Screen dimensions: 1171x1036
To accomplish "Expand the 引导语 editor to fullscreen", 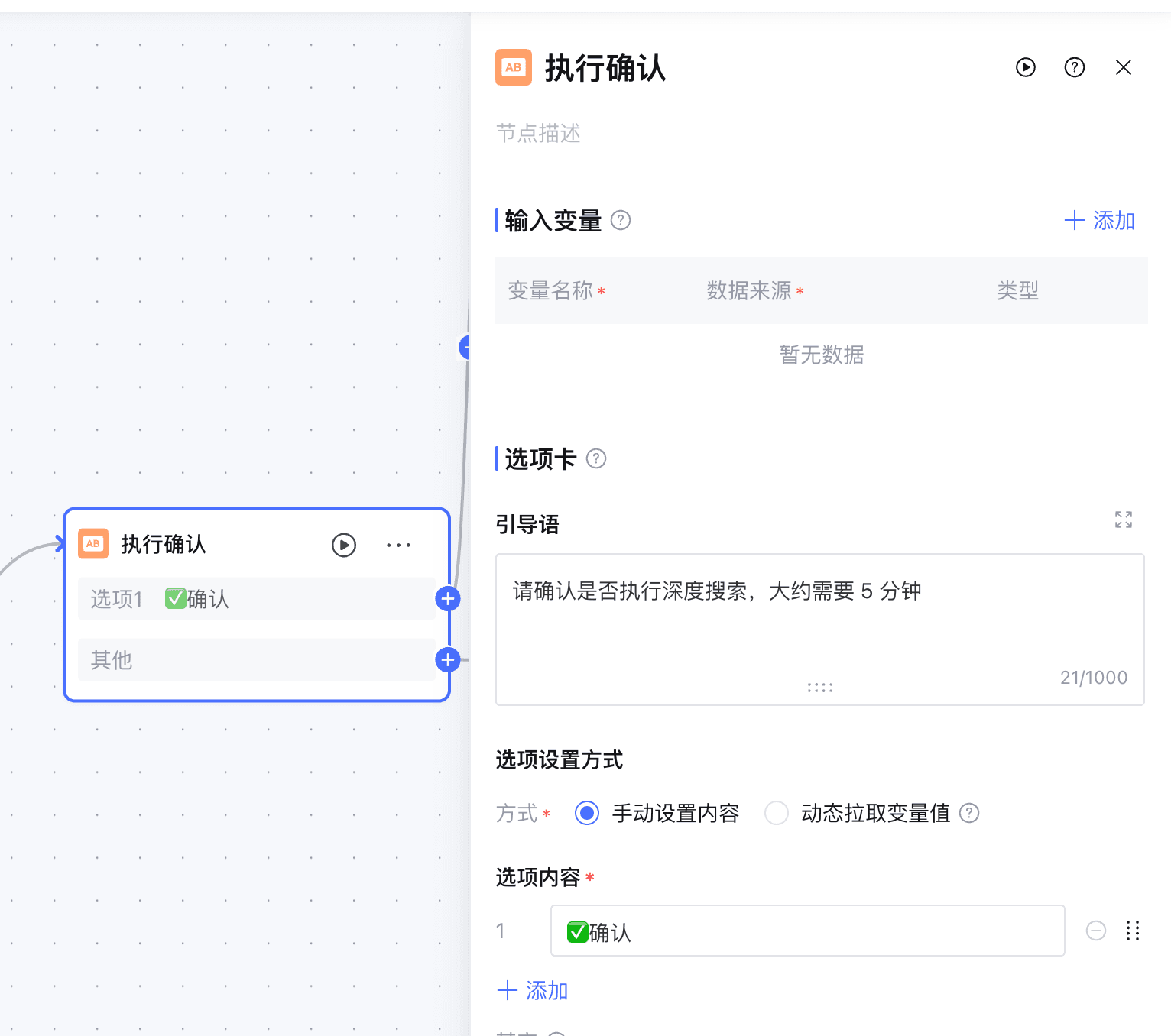I will (1123, 520).
